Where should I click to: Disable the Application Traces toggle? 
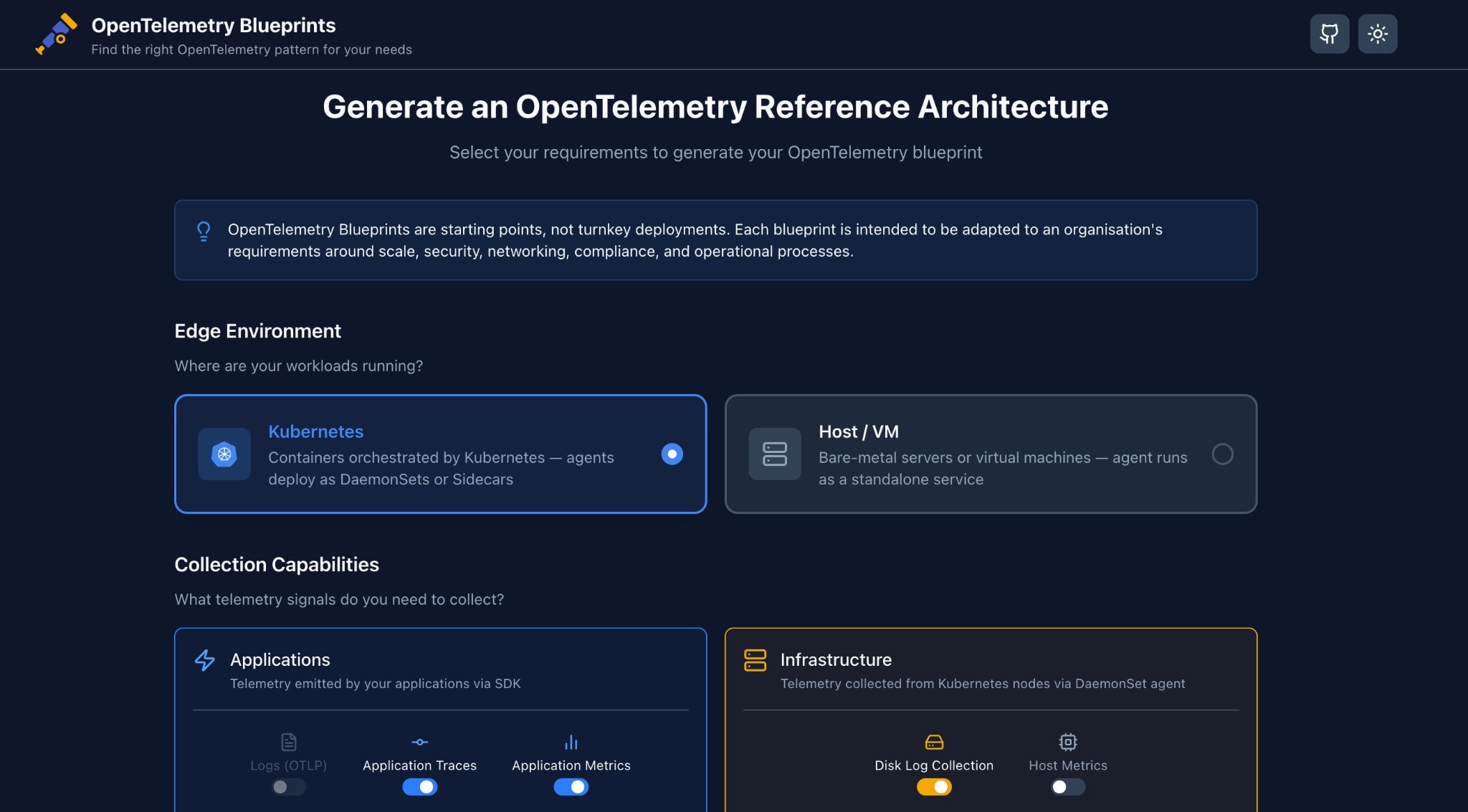419,787
